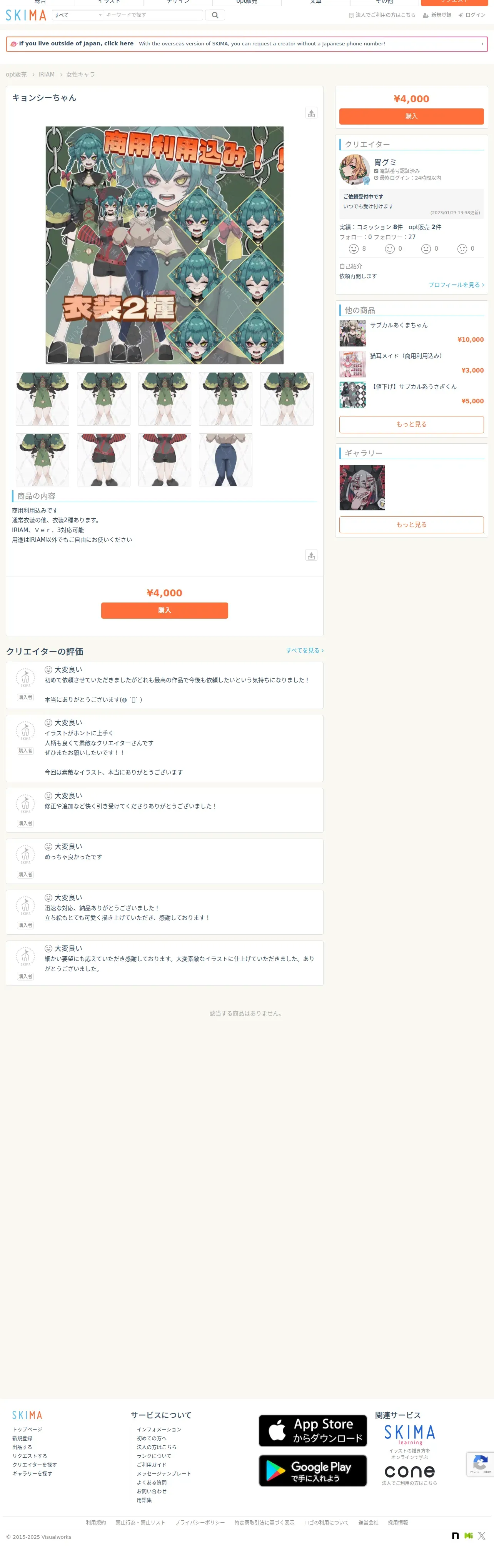Screen dimensions: 494x1568
Task: Open creator name 胃グミ
Action: click(385, 162)
